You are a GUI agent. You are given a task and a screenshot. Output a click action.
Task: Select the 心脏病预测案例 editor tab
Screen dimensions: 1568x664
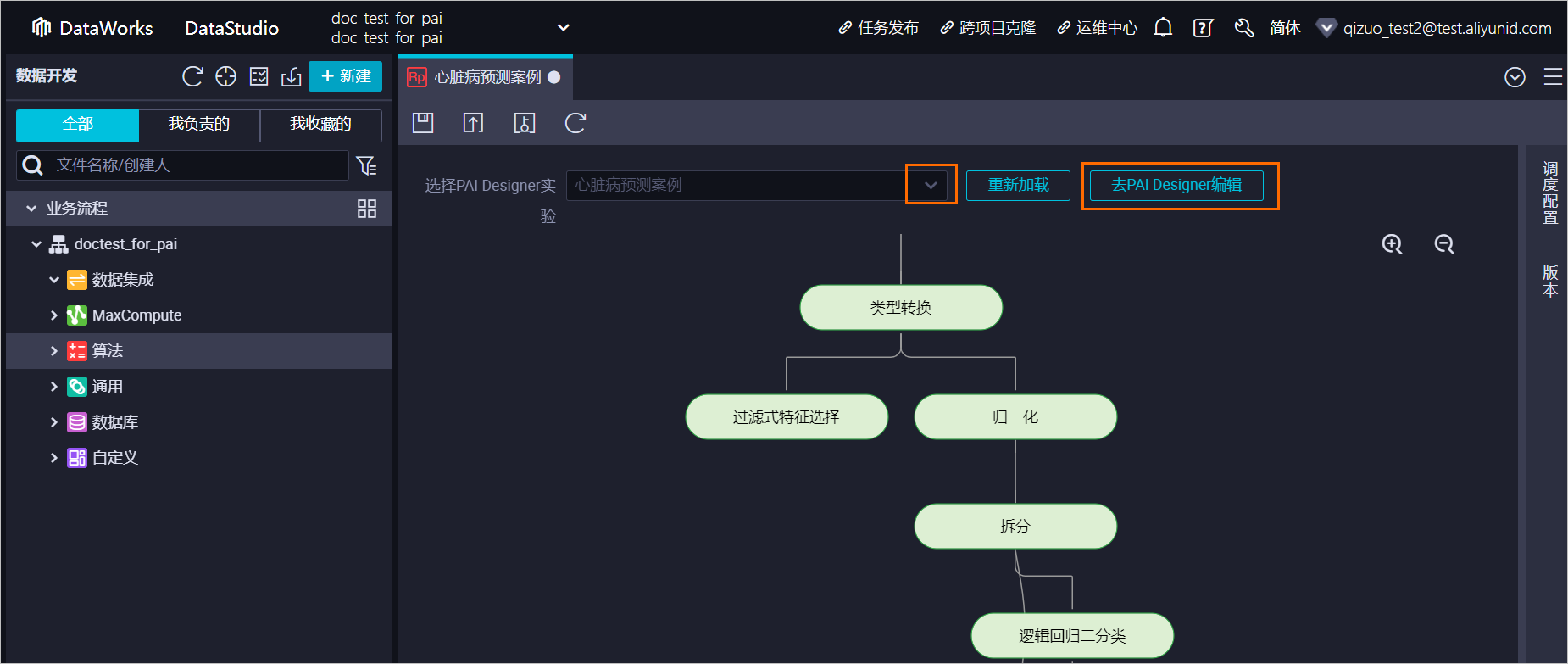[485, 77]
